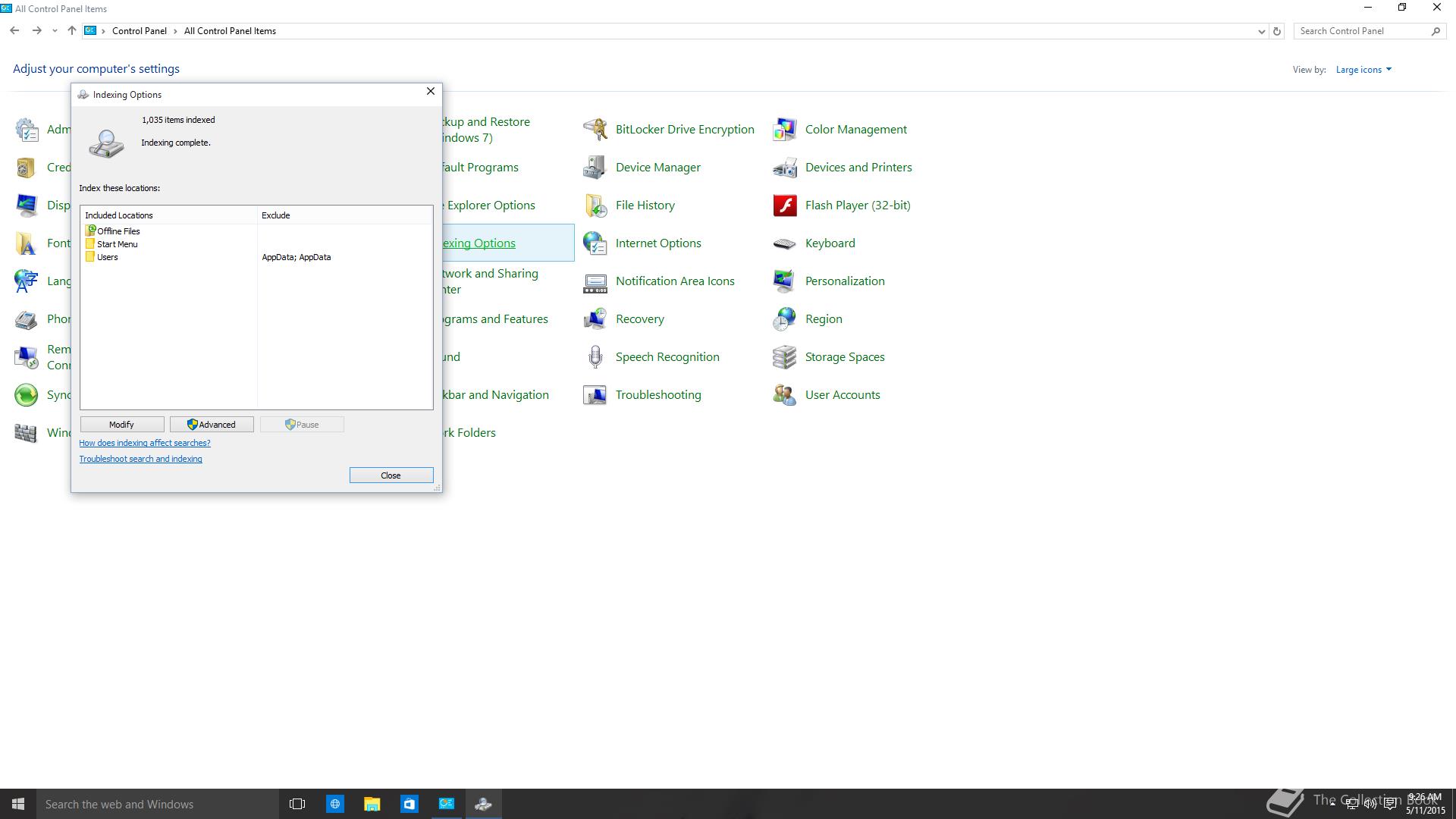
Task: Open the Troubleshooting icon
Action: (x=595, y=395)
